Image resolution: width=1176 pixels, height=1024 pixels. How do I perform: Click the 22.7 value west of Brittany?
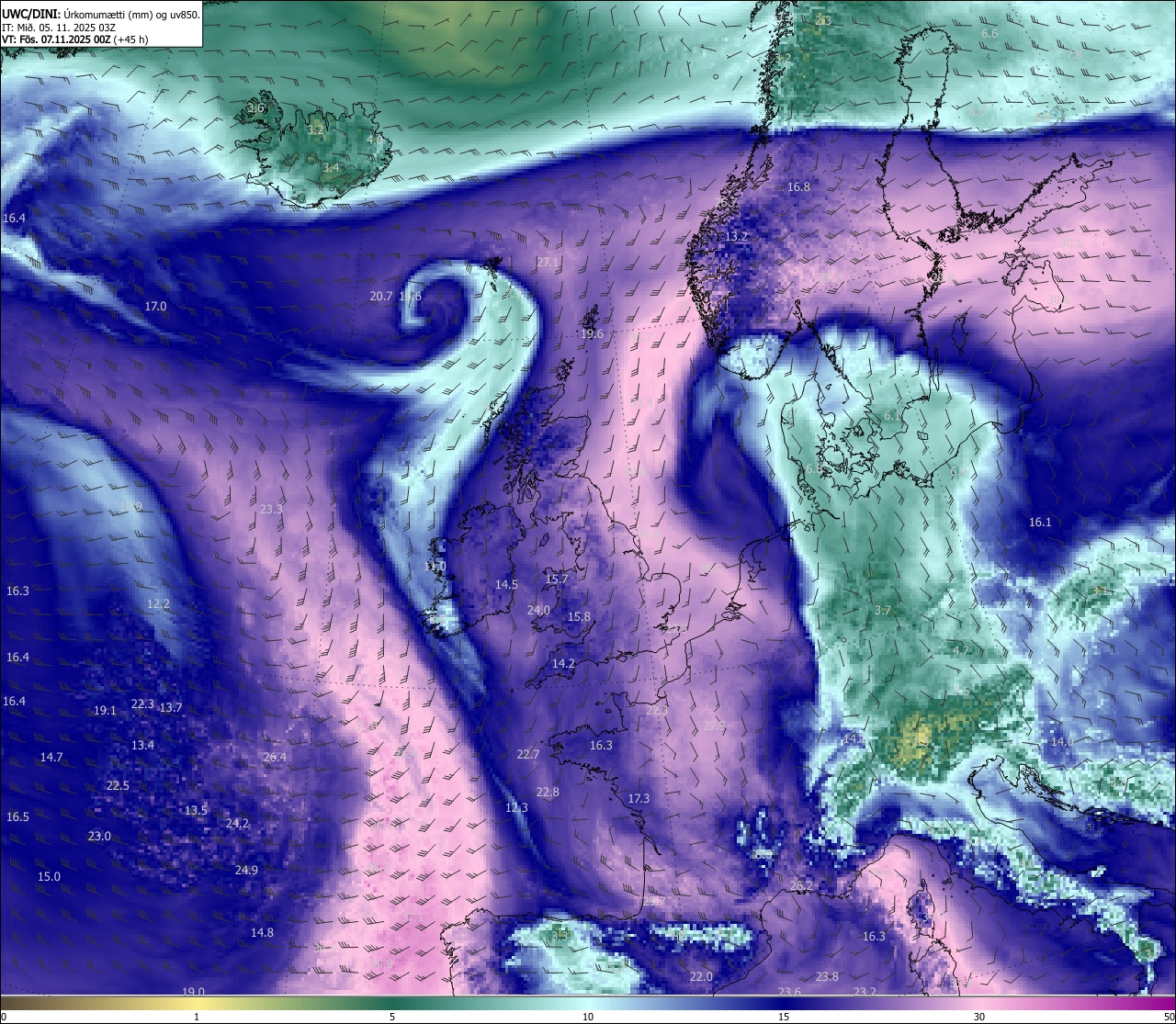[x=528, y=755]
